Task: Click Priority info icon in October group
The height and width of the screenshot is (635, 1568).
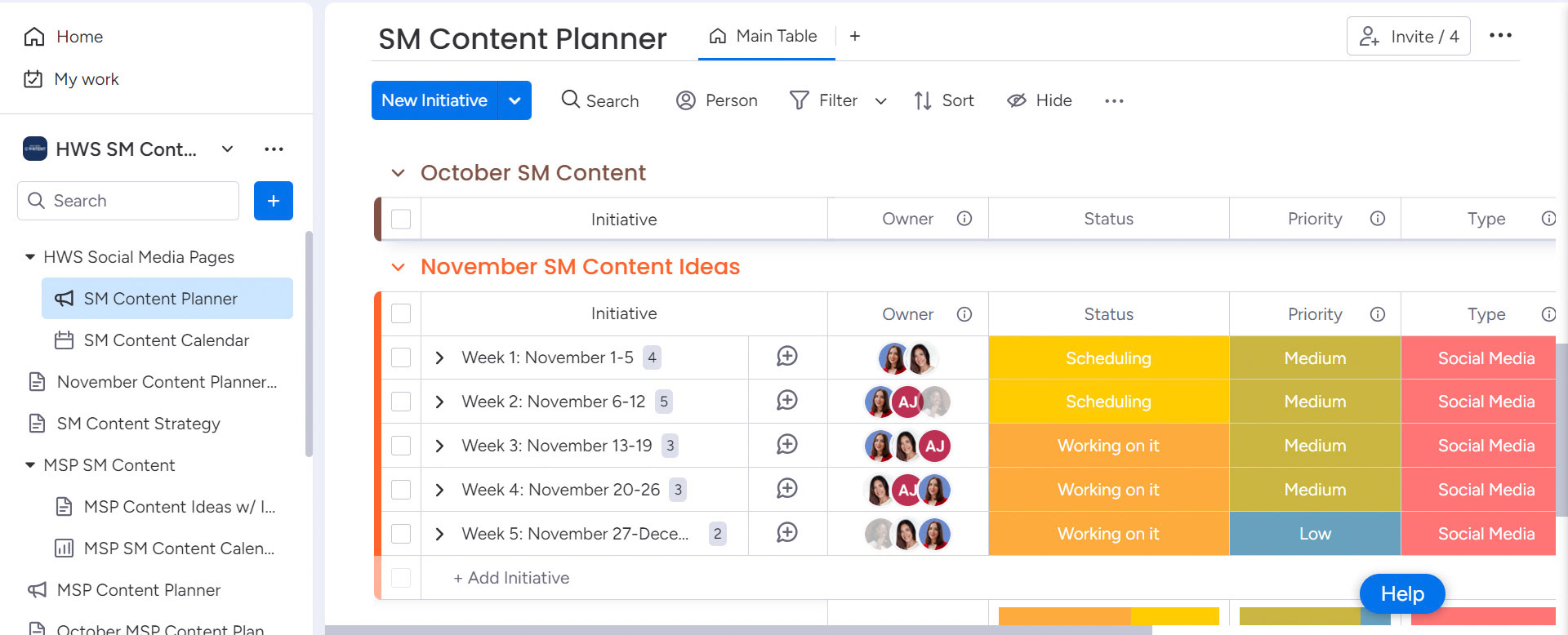Action: [x=1378, y=219]
